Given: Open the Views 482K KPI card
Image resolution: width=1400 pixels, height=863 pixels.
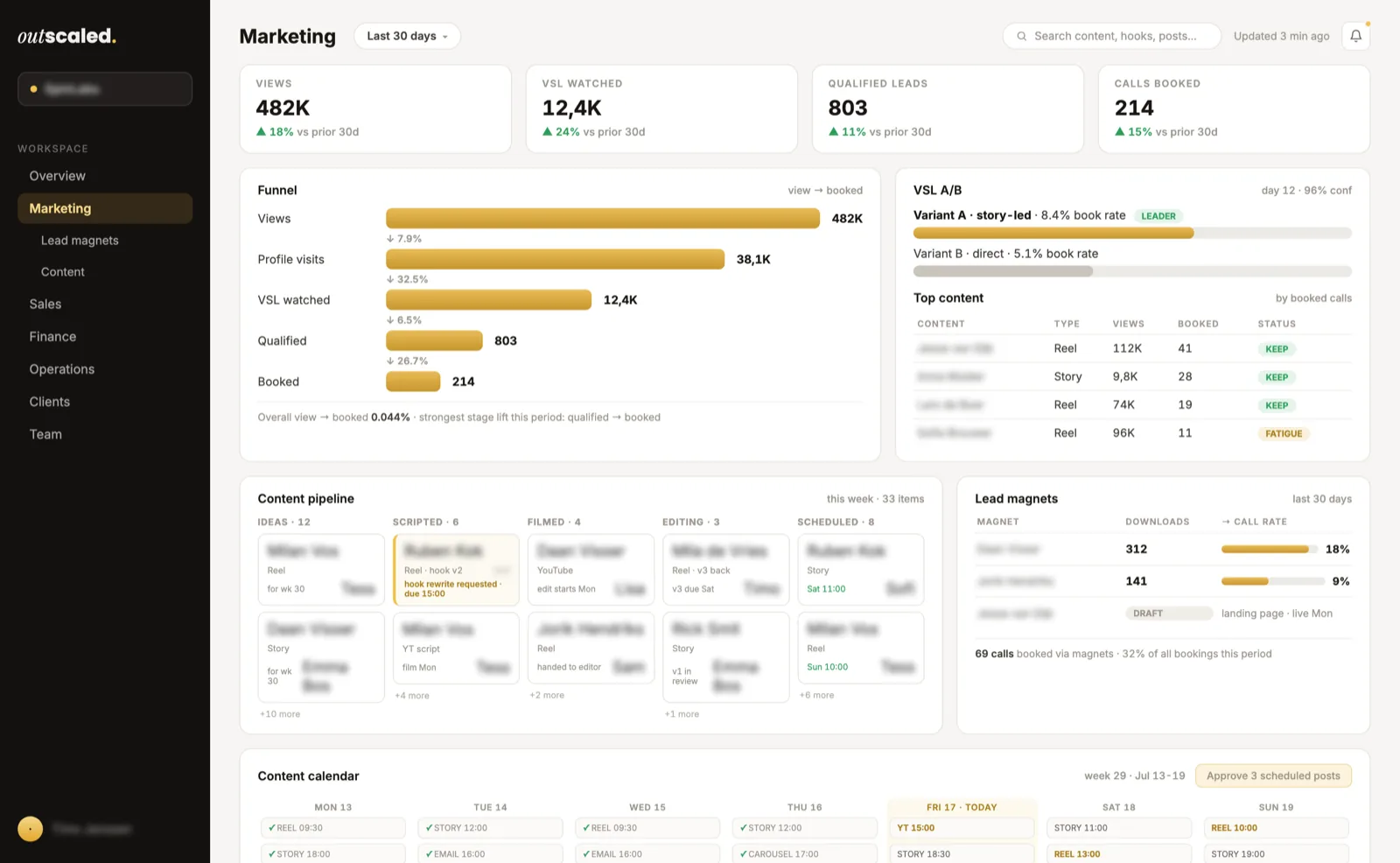Looking at the screenshot, I should [375, 109].
